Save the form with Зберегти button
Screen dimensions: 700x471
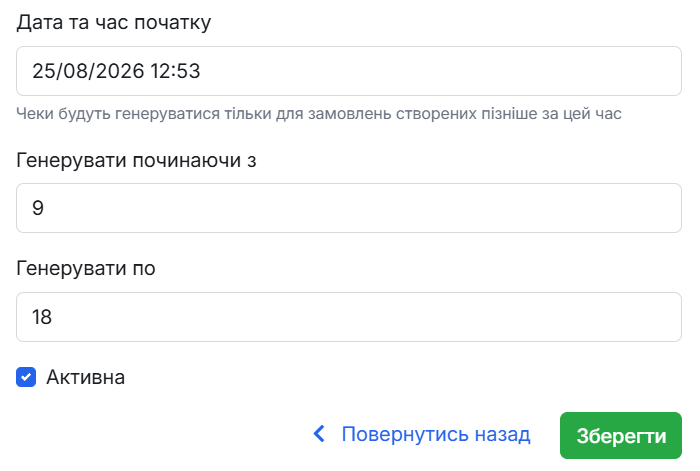(621, 435)
